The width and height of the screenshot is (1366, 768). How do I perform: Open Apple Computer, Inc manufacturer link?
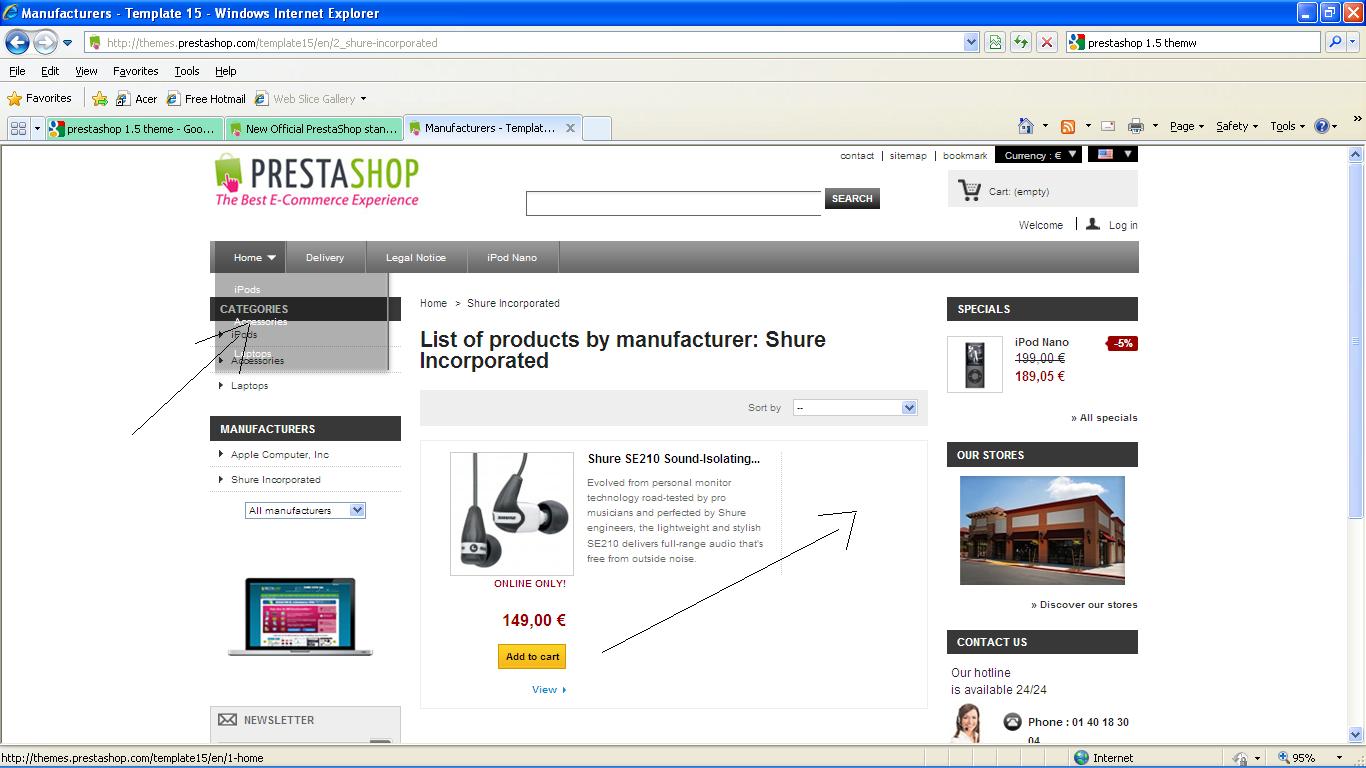(x=280, y=454)
